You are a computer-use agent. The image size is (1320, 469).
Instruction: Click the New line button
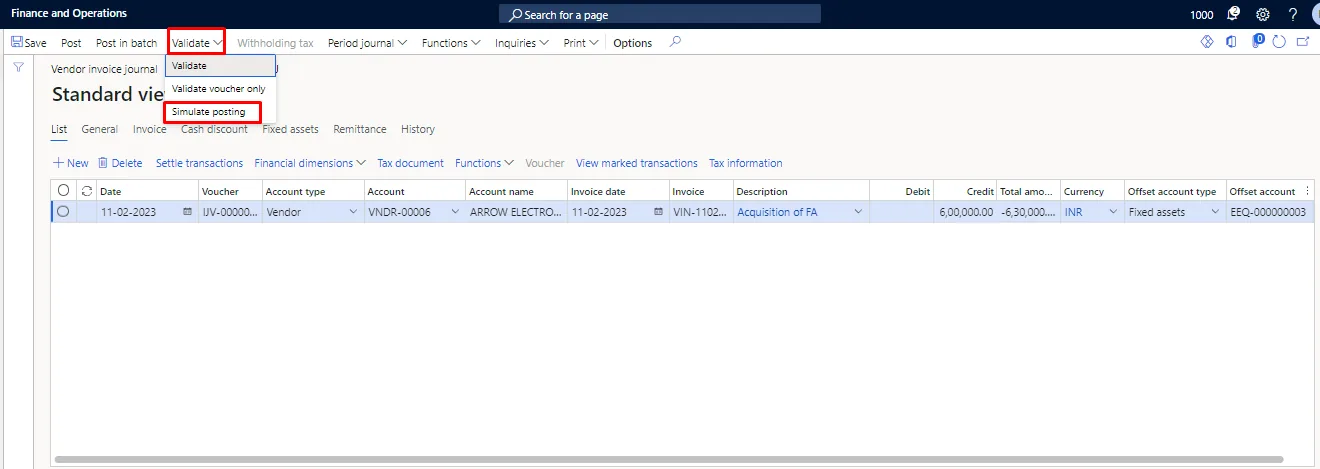[x=70, y=163]
